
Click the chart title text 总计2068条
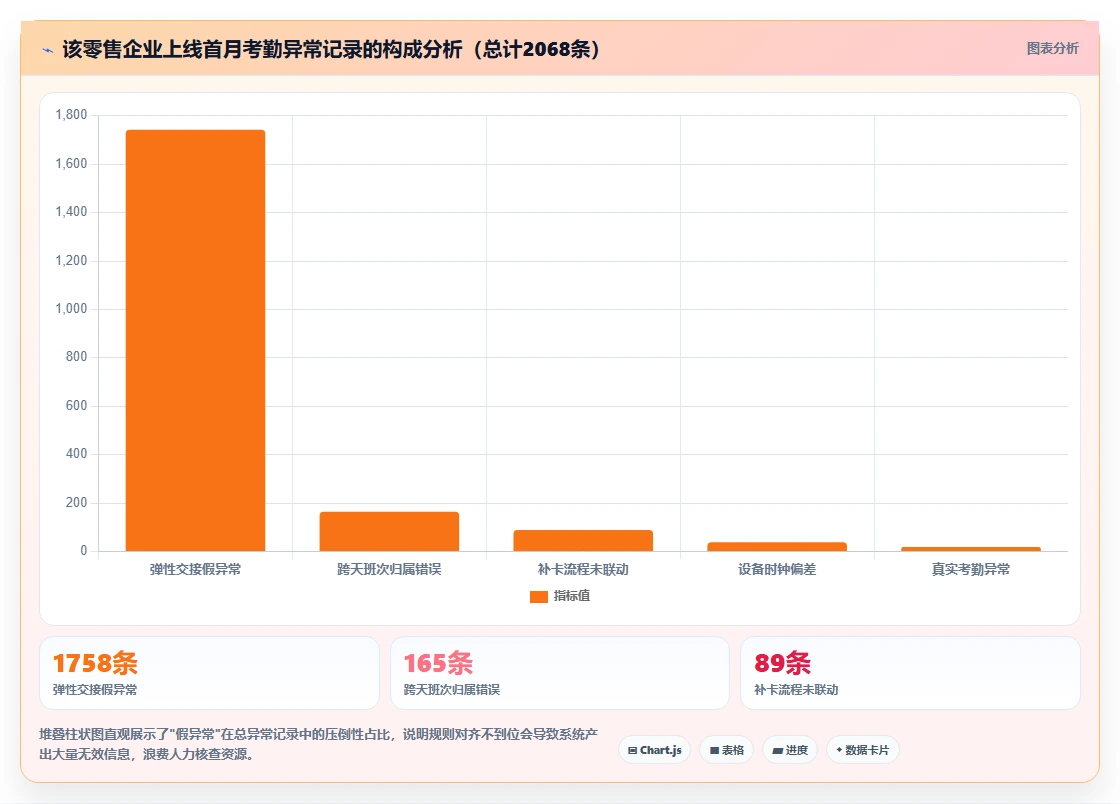(536, 49)
